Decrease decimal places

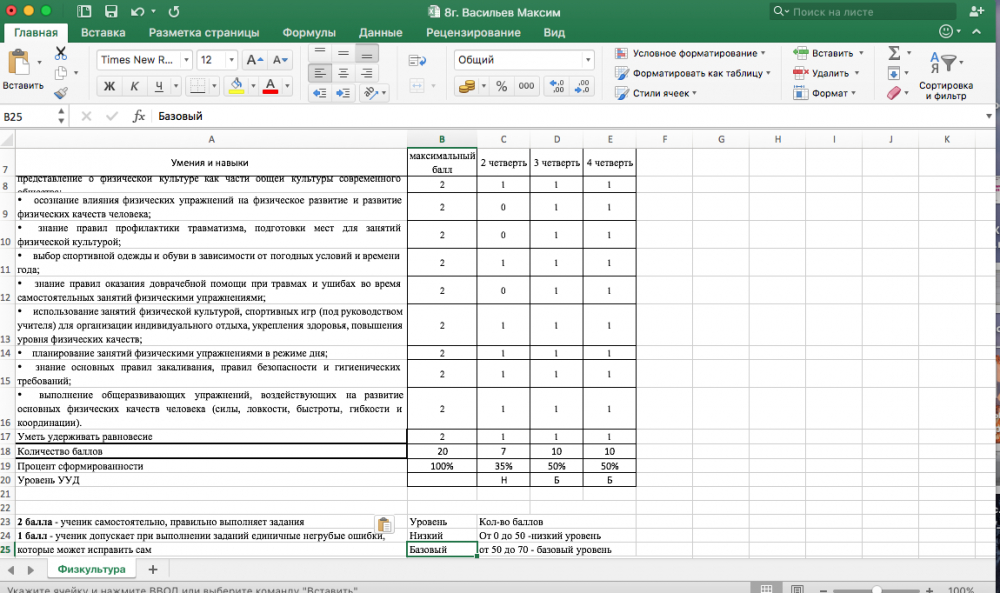(582, 86)
